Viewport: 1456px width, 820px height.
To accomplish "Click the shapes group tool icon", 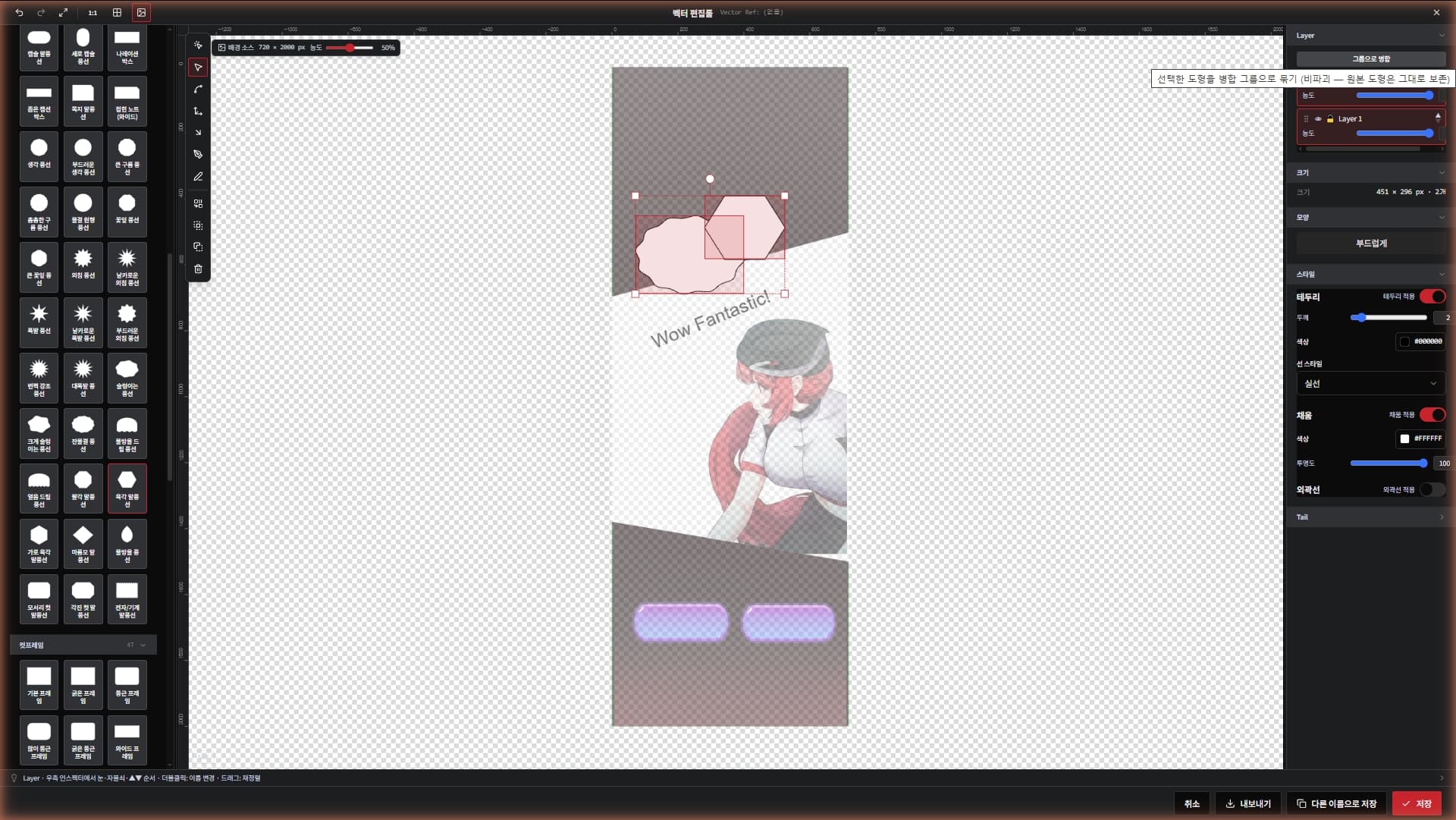I will pos(198,204).
